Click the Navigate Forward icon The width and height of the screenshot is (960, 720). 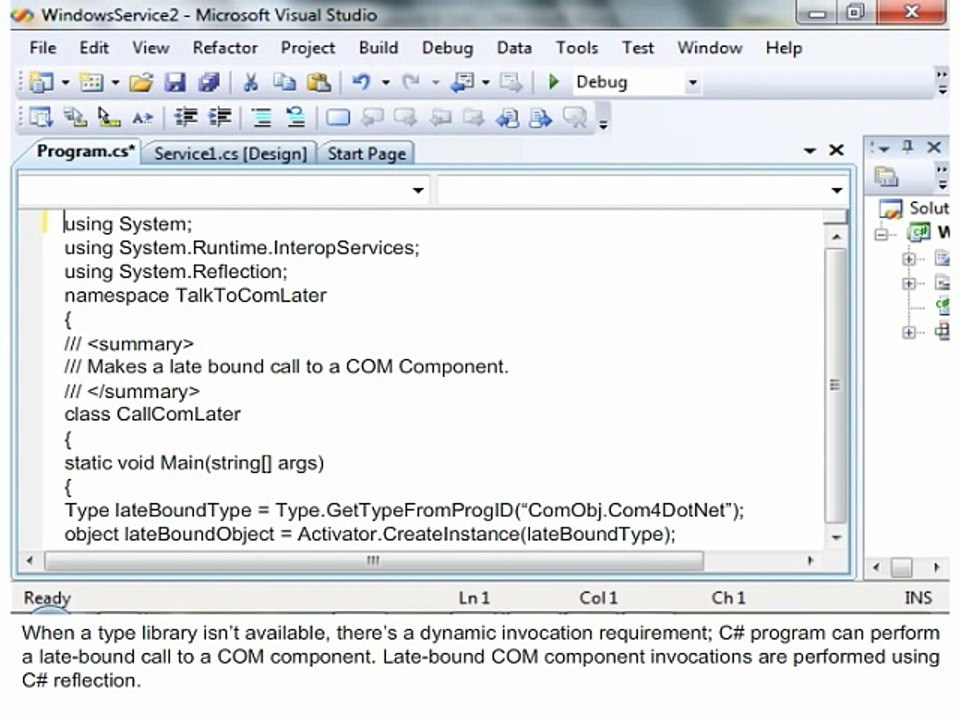point(511,82)
